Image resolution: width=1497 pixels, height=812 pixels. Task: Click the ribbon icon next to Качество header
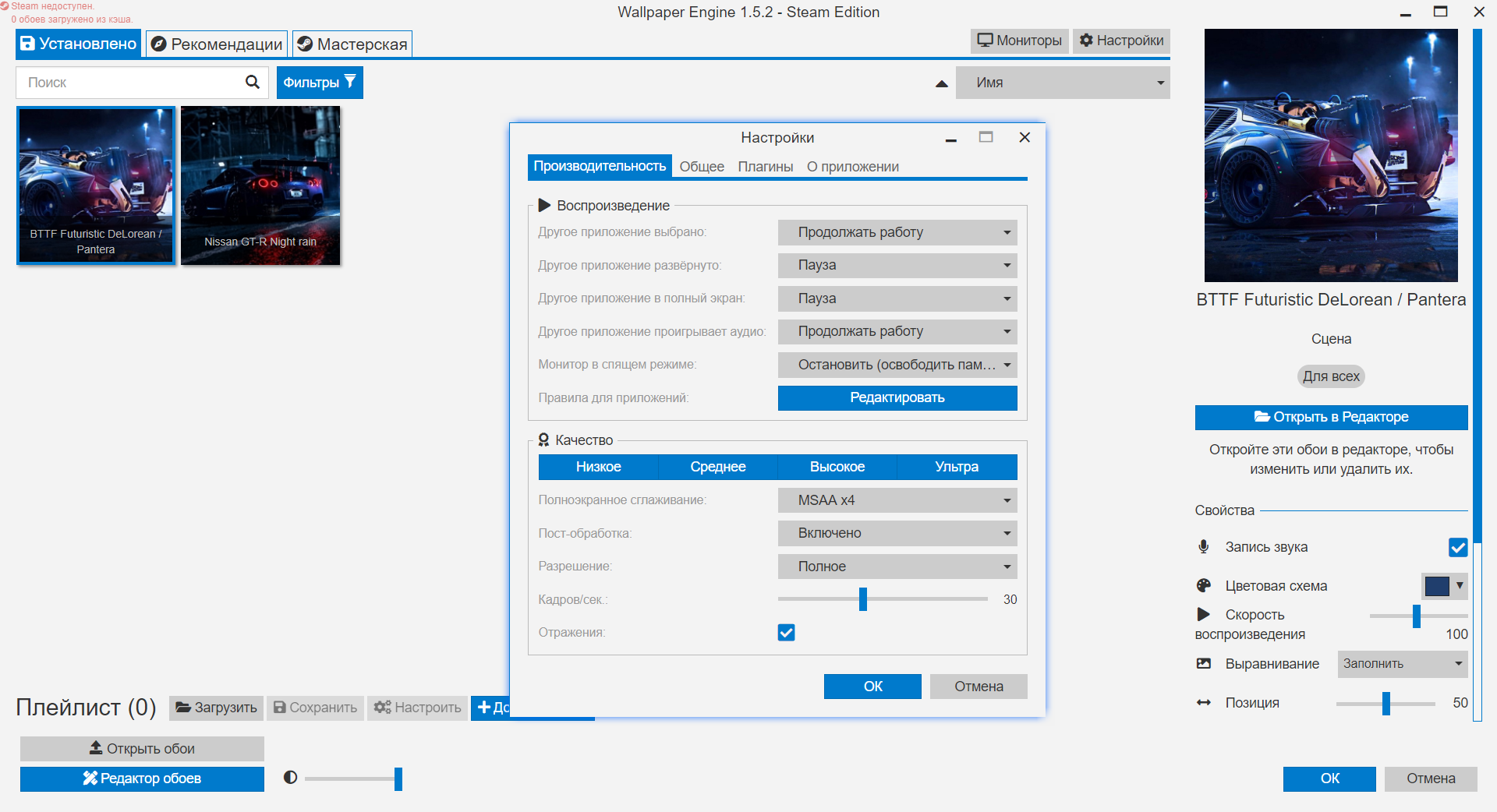(543, 440)
